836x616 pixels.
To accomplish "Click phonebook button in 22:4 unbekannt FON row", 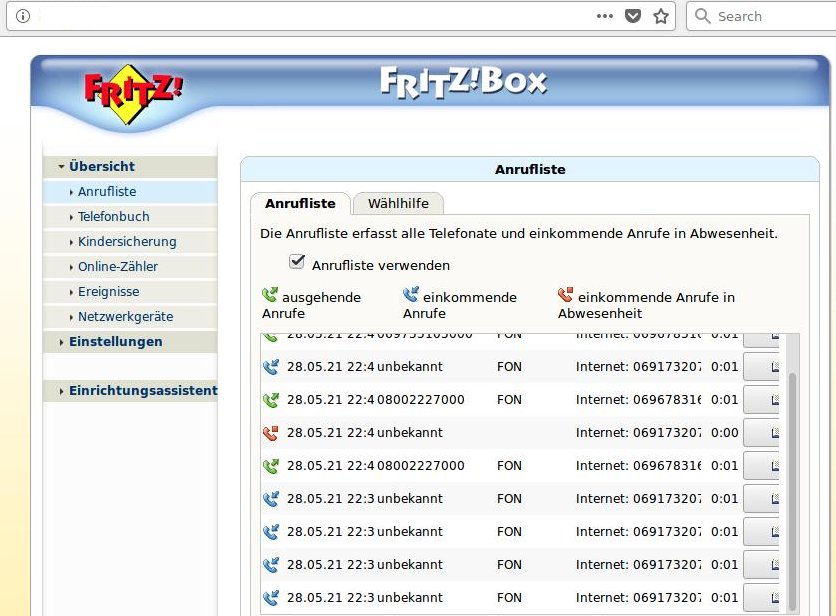I will click(761, 366).
